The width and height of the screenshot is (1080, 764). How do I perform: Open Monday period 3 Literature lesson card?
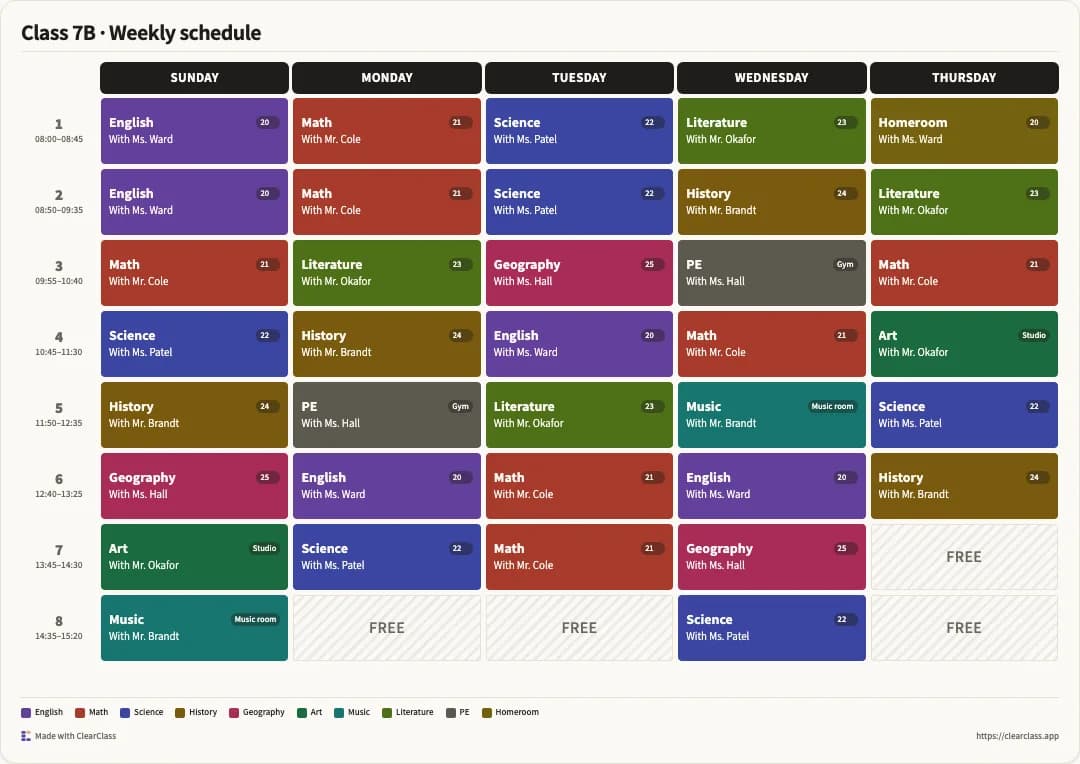pyautogui.click(x=386, y=273)
